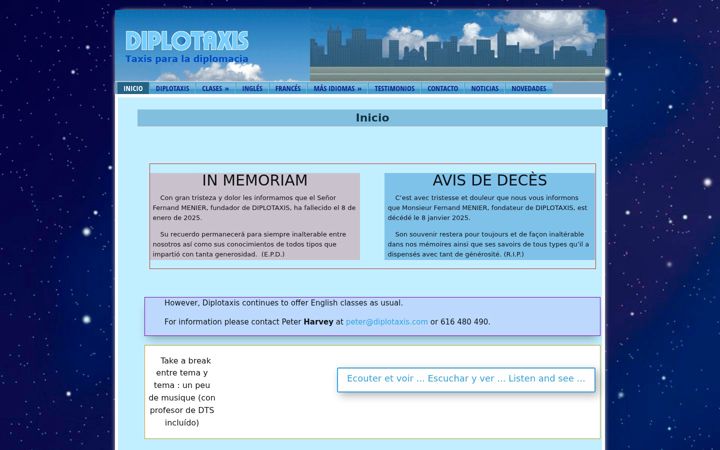Click the Take a break entre tema text

pos(182,392)
